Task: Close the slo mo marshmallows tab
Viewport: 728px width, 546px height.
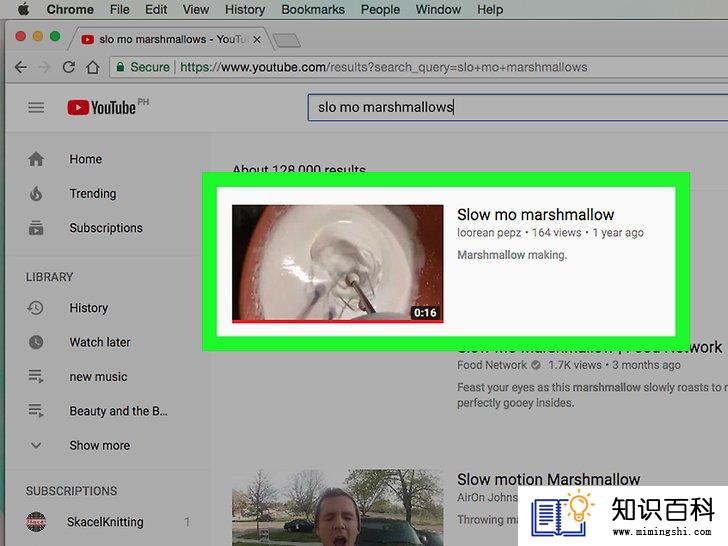Action: point(257,40)
